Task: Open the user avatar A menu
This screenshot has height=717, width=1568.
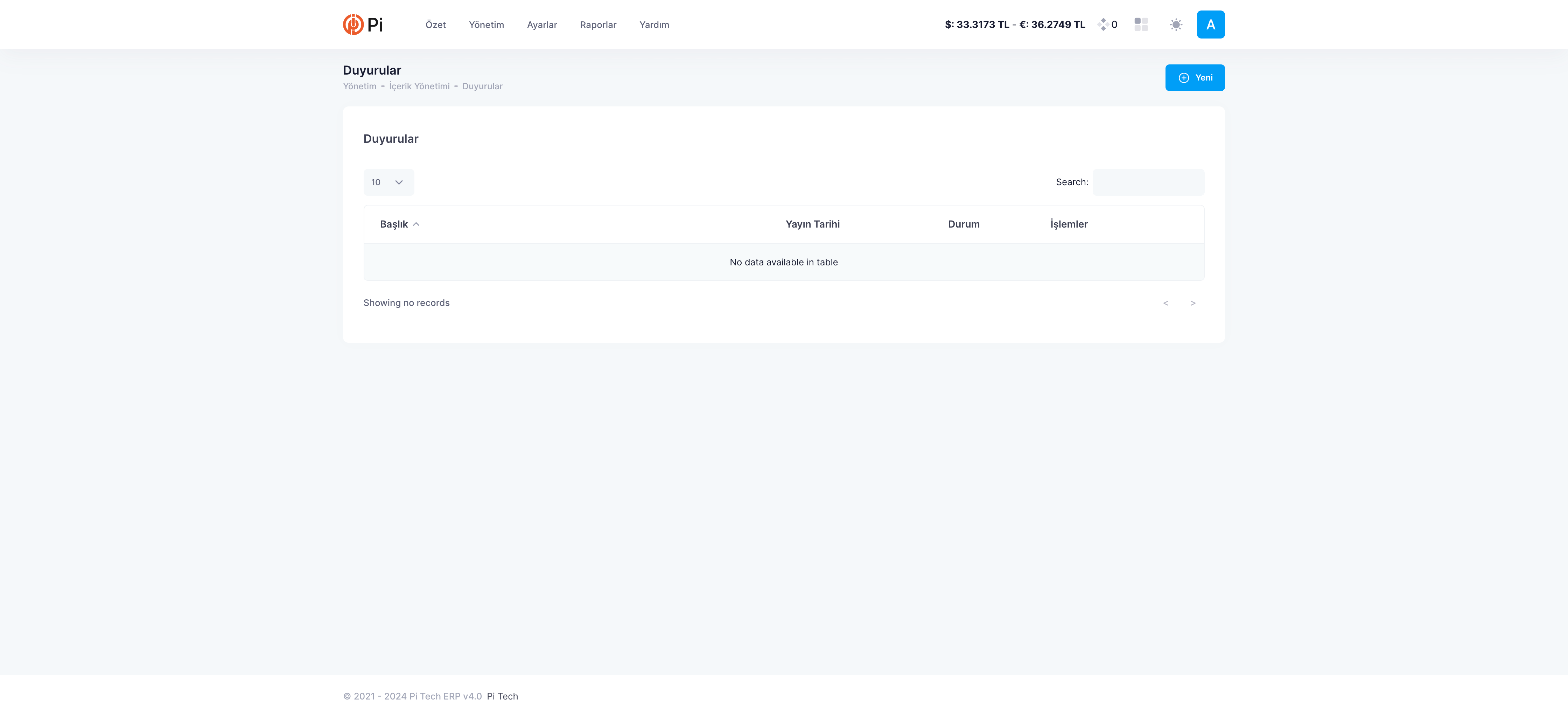Action: [x=1210, y=25]
